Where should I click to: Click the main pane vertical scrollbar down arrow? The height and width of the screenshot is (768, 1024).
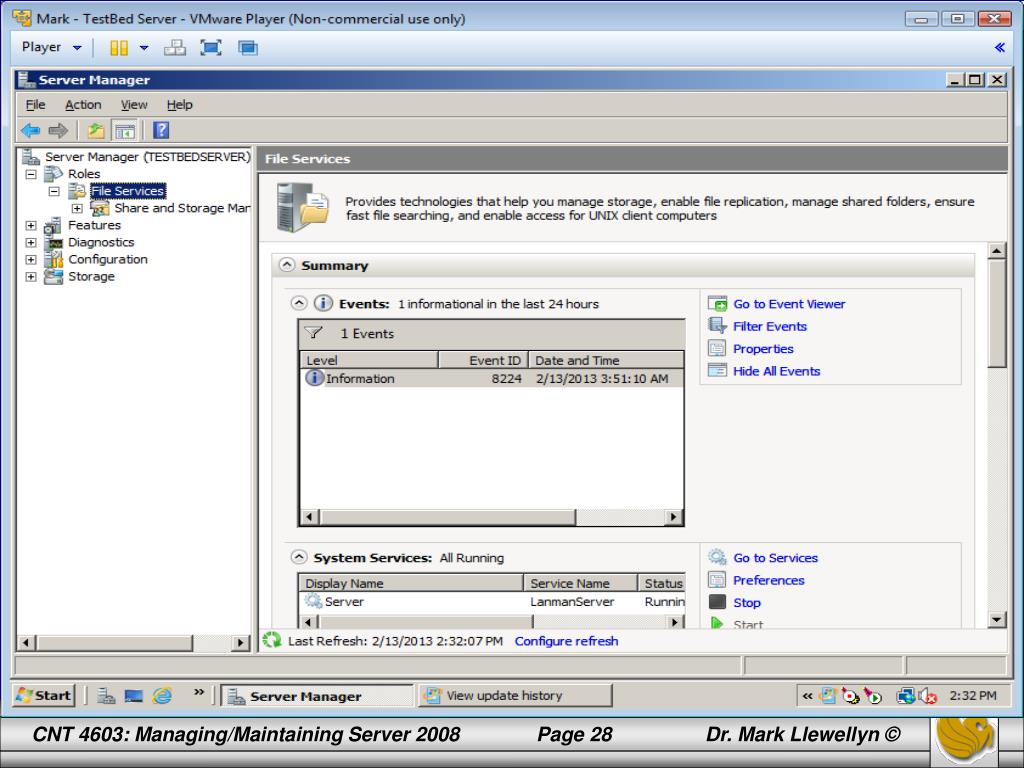tap(997, 619)
